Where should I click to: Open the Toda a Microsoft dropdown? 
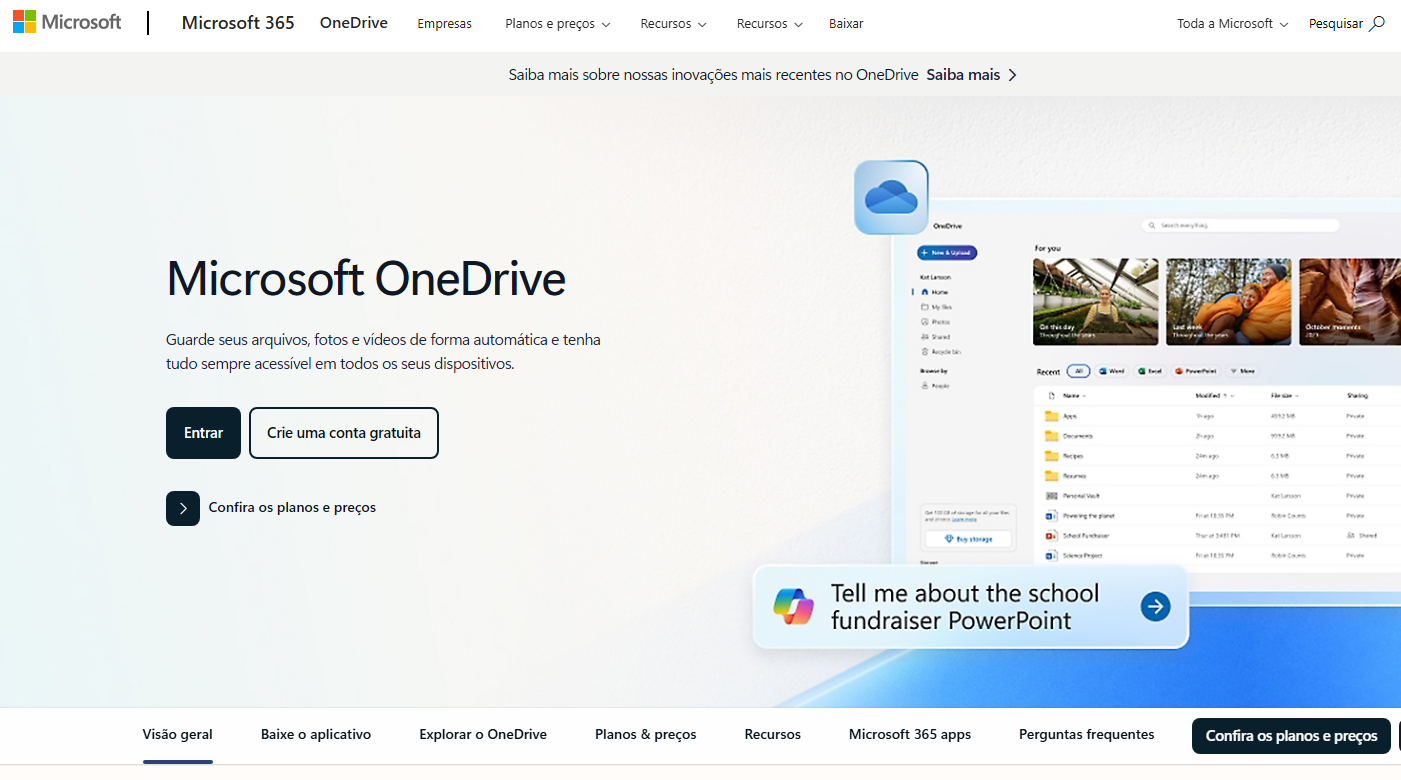pos(1231,23)
